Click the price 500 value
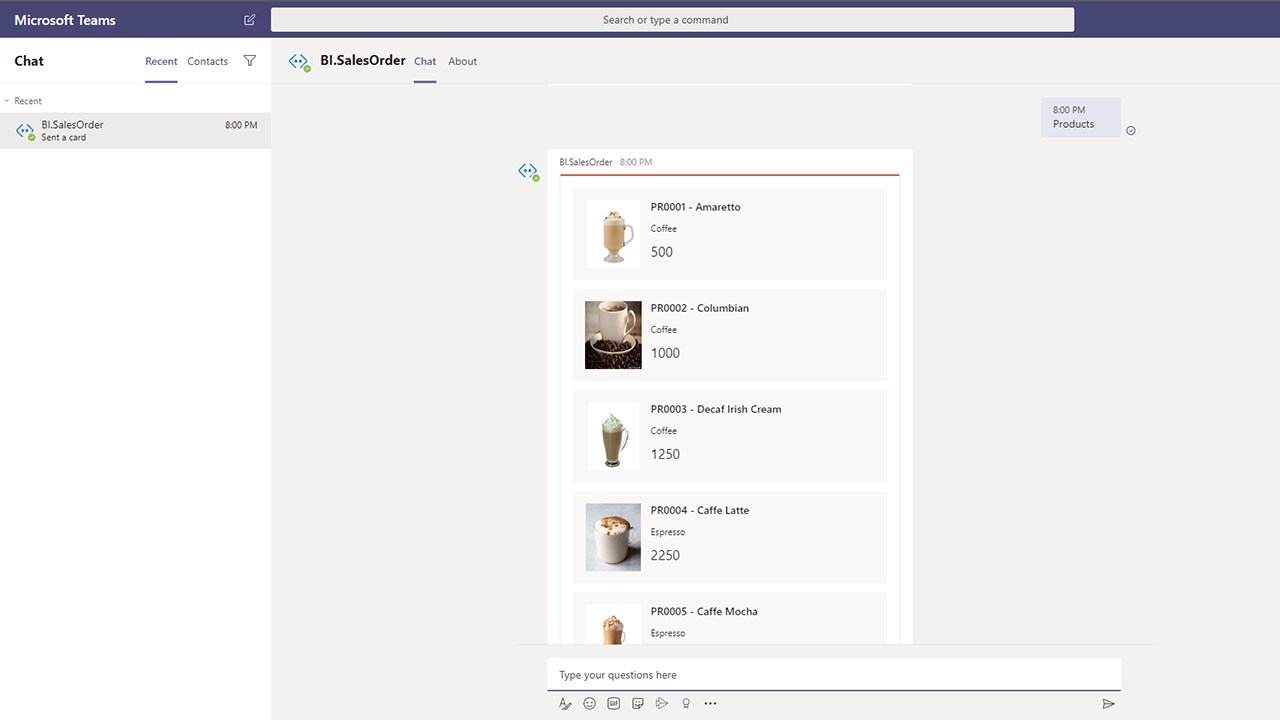 [662, 252]
